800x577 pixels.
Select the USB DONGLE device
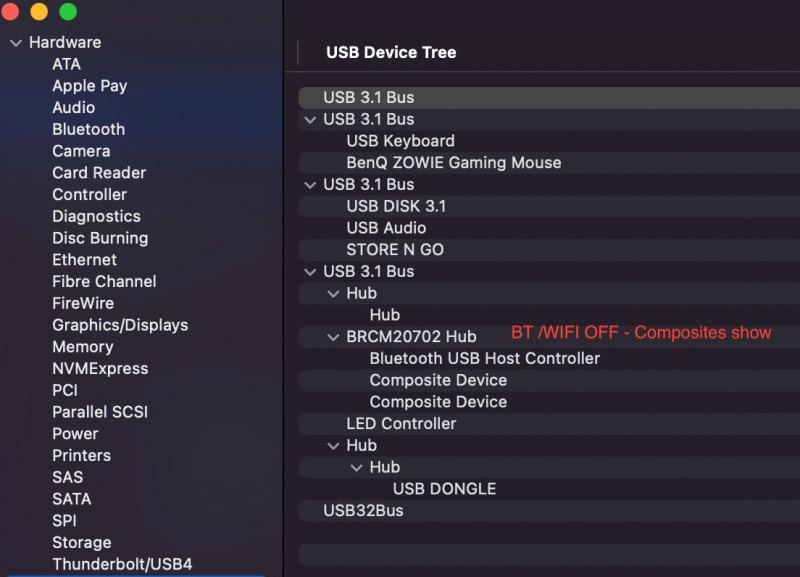tap(444, 489)
